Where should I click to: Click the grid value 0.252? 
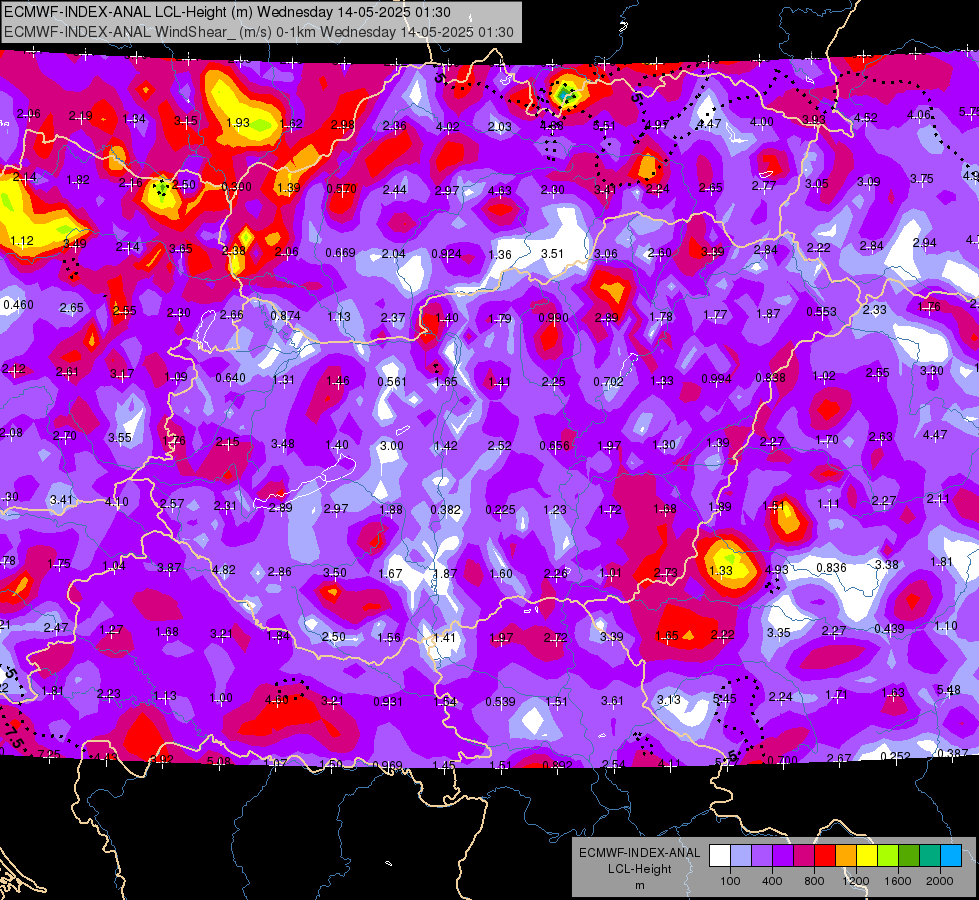pyautogui.click(x=895, y=756)
